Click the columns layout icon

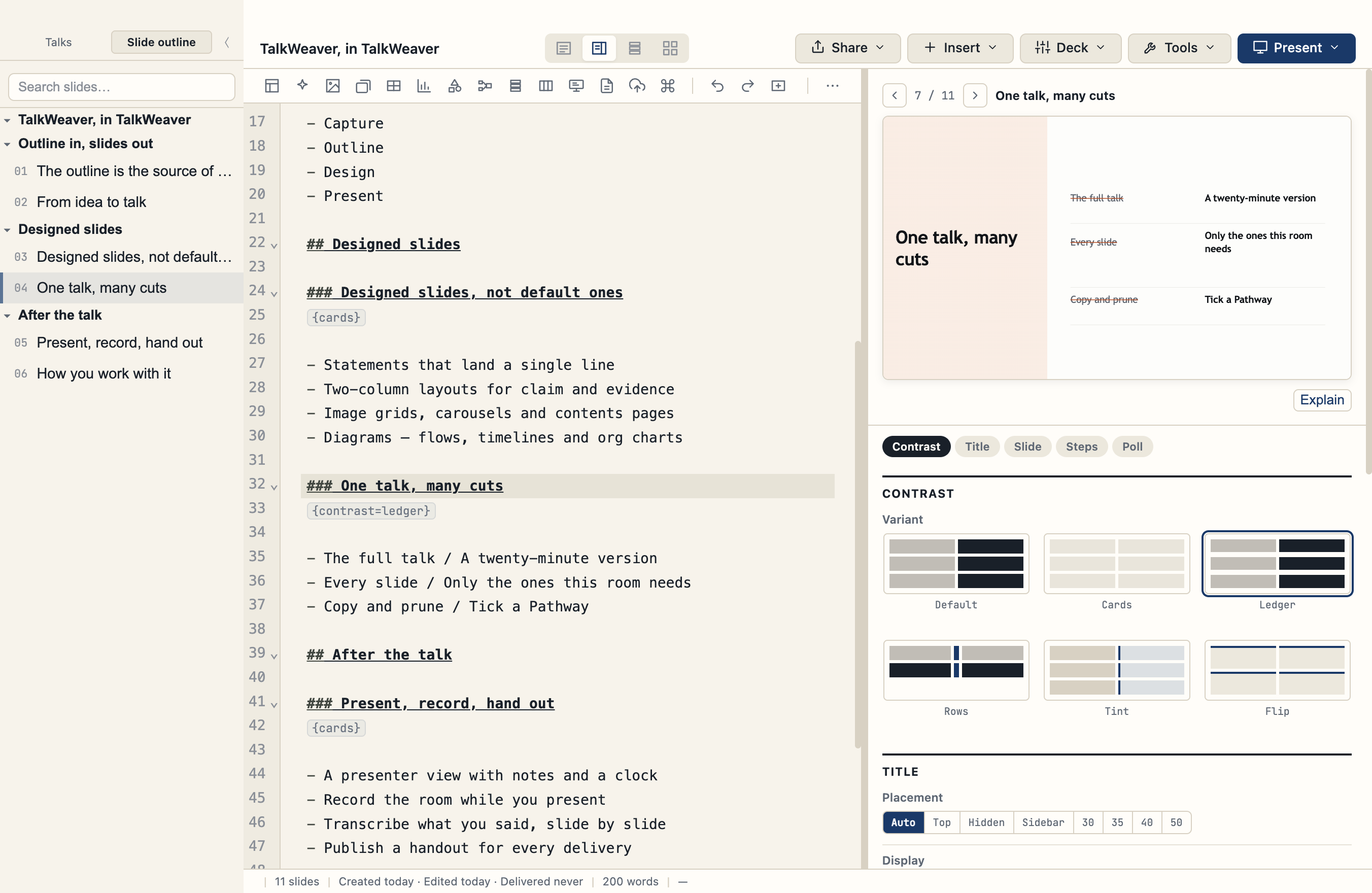(546, 86)
